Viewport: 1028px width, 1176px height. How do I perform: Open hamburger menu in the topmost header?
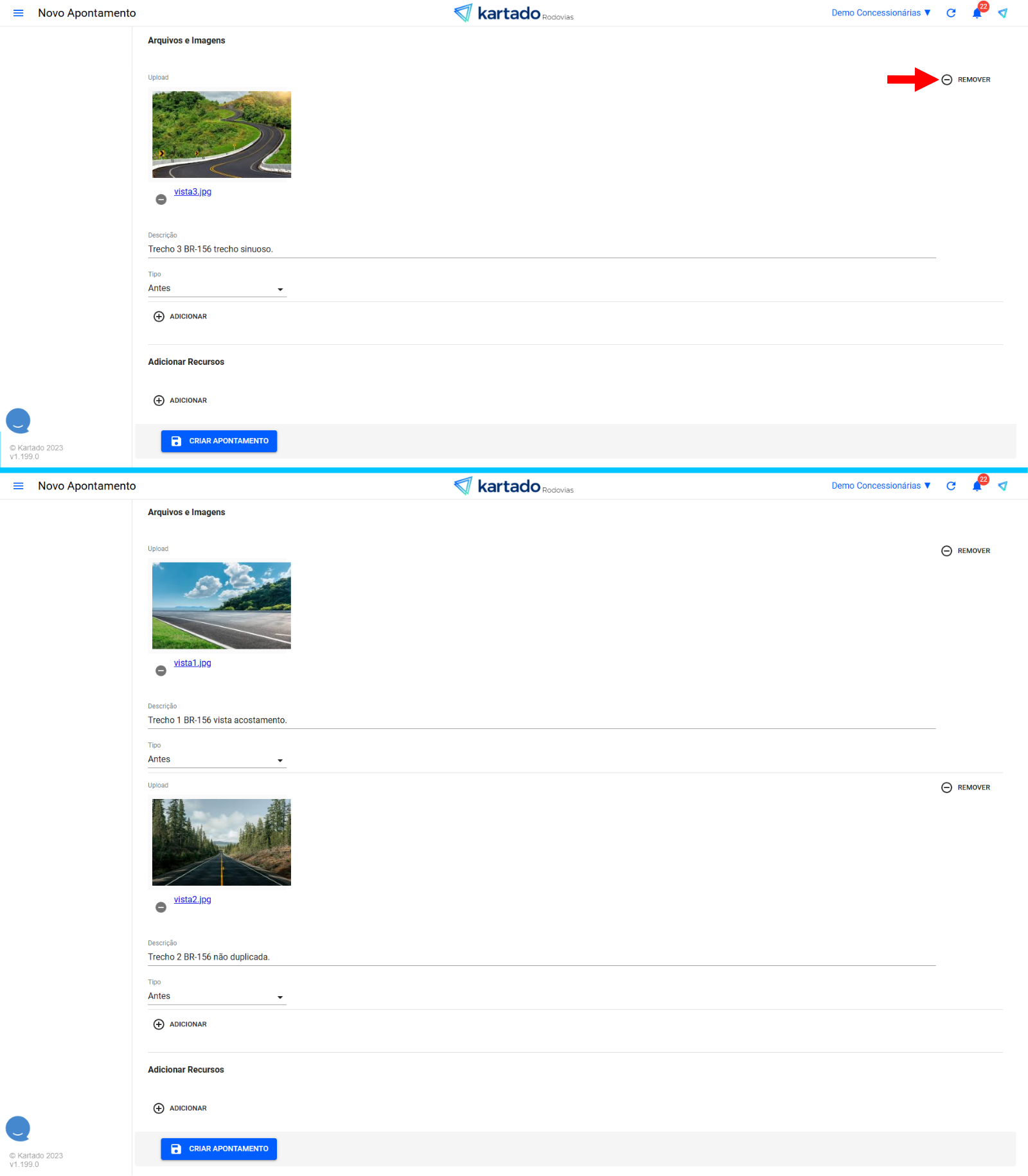(18, 13)
